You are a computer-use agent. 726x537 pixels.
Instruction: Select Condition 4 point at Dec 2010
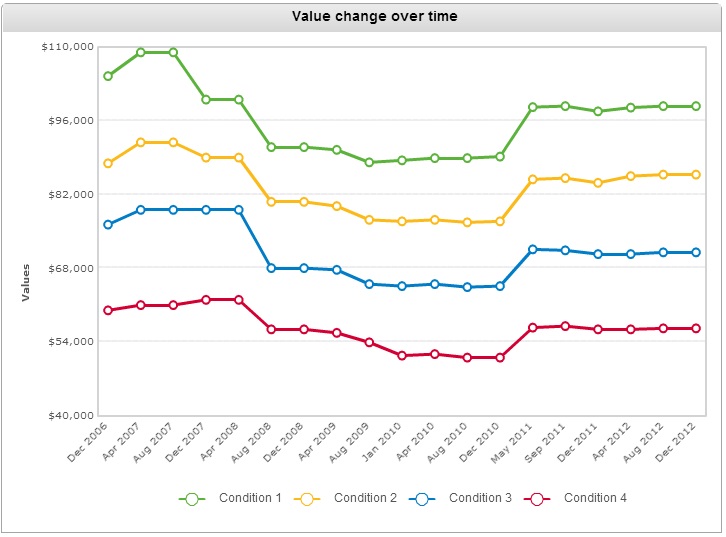[500, 357]
